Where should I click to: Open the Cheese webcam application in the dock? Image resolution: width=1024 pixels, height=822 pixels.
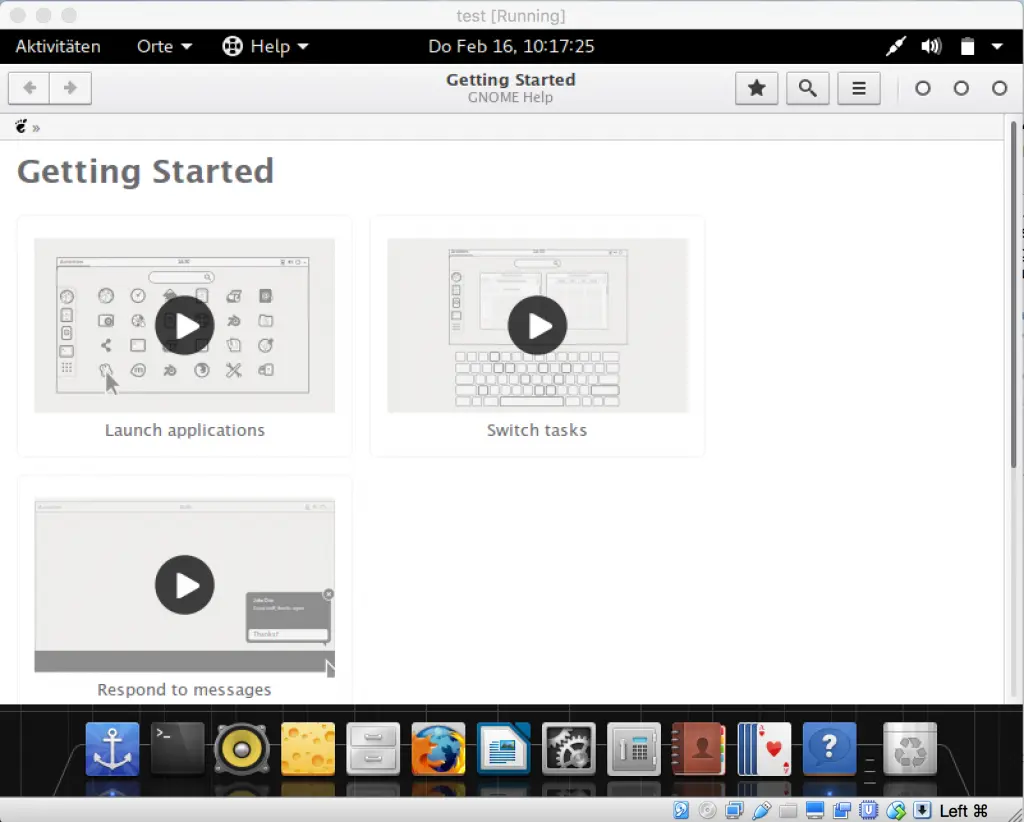(307, 747)
